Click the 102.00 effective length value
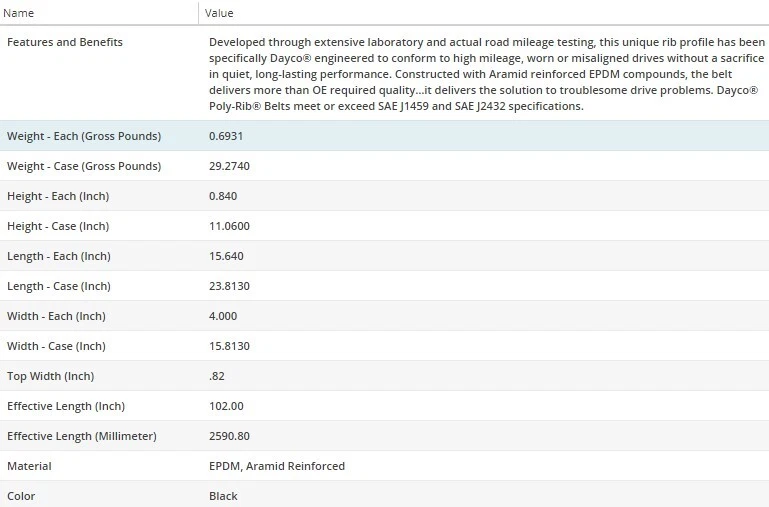This screenshot has width=769, height=507. [226, 406]
